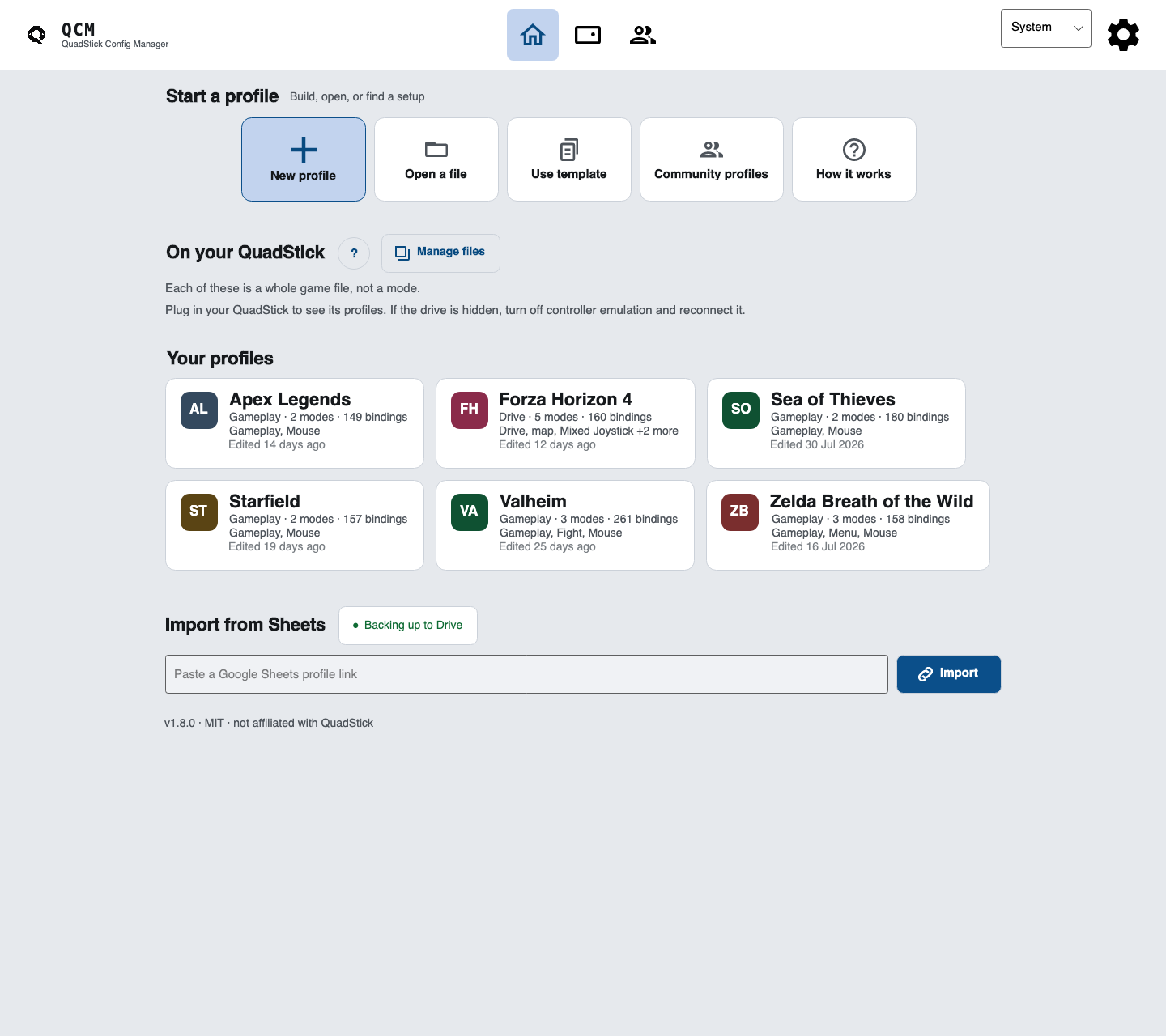Click the ZB profile badge
The width and height of the screenshot is (1166, 1036).
click(740, 512)
